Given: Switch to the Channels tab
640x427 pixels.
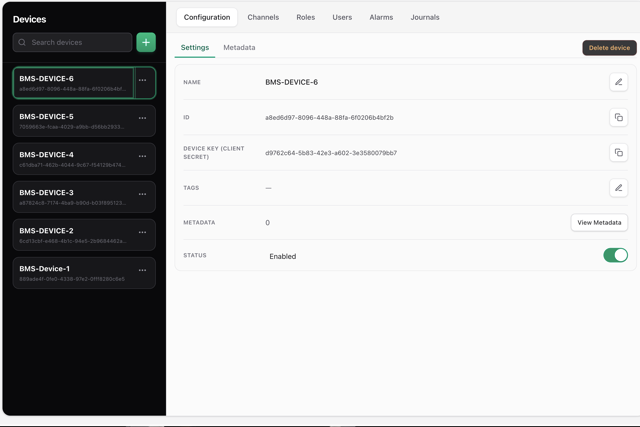Looking at the screenshot, I should tap(263, 17).
